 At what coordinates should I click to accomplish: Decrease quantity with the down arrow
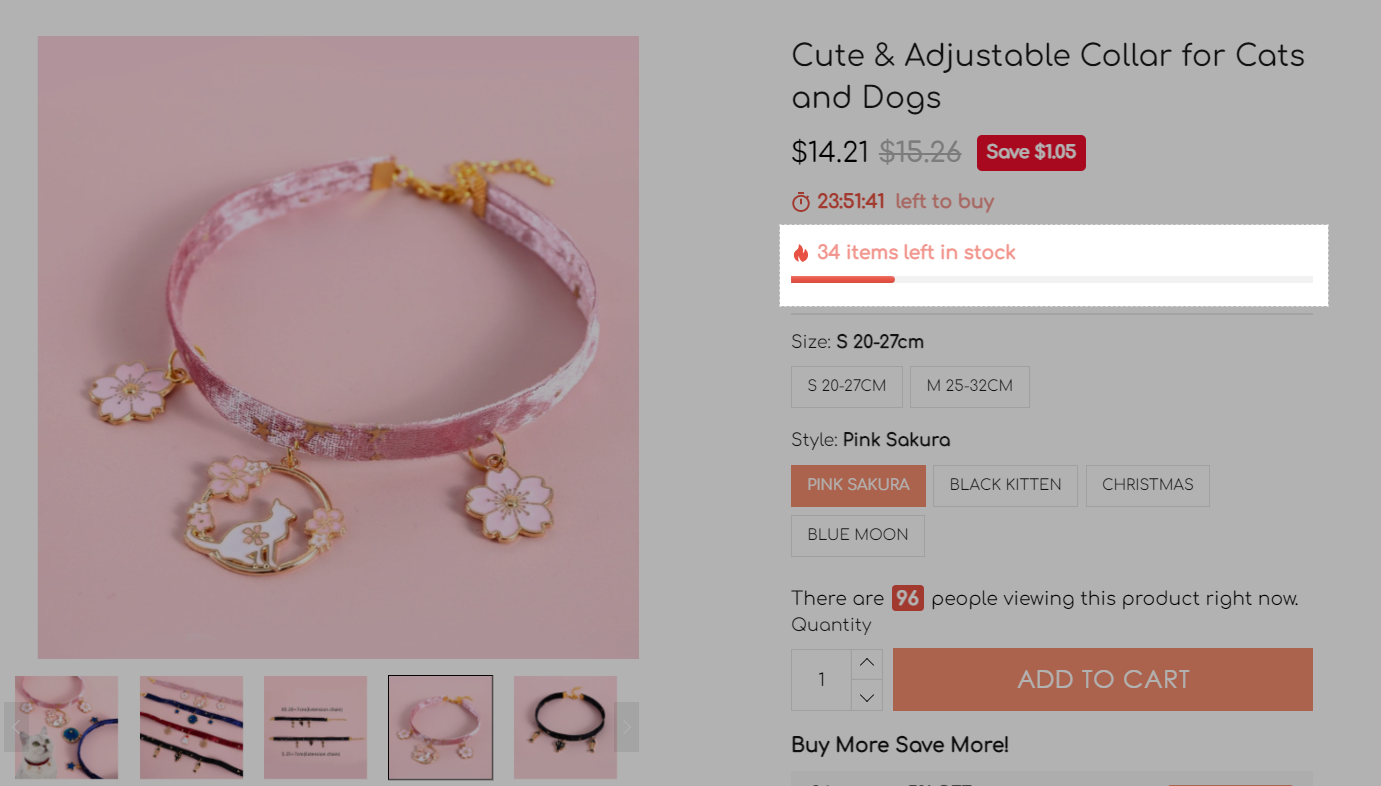[867, 696]
